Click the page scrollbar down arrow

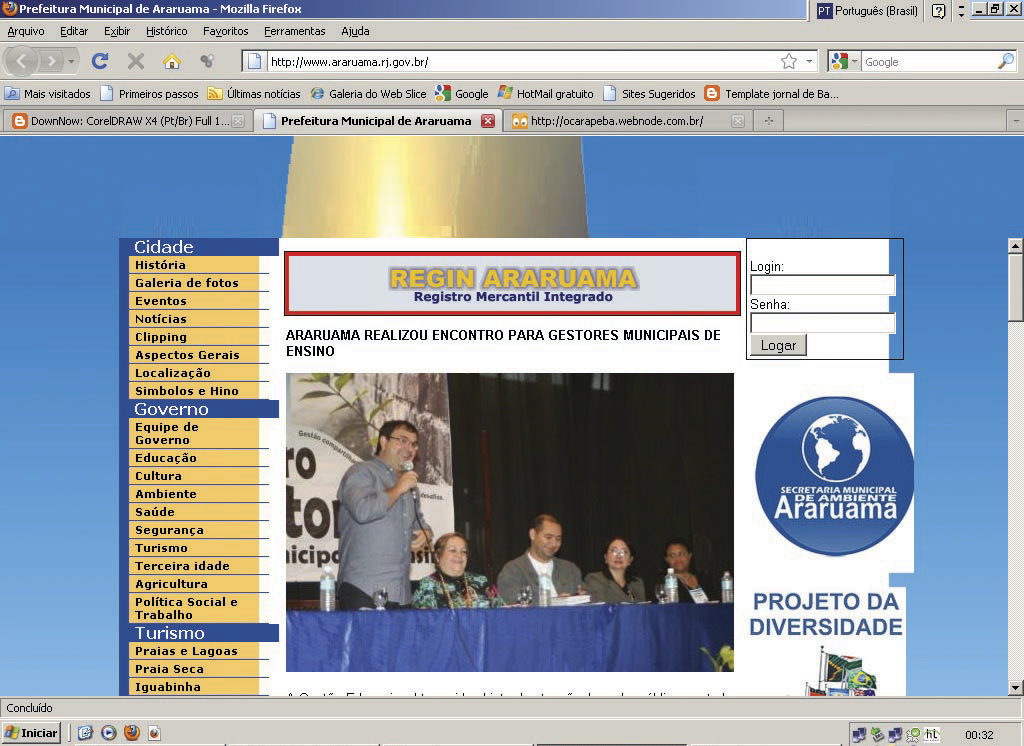[1015, 687]
